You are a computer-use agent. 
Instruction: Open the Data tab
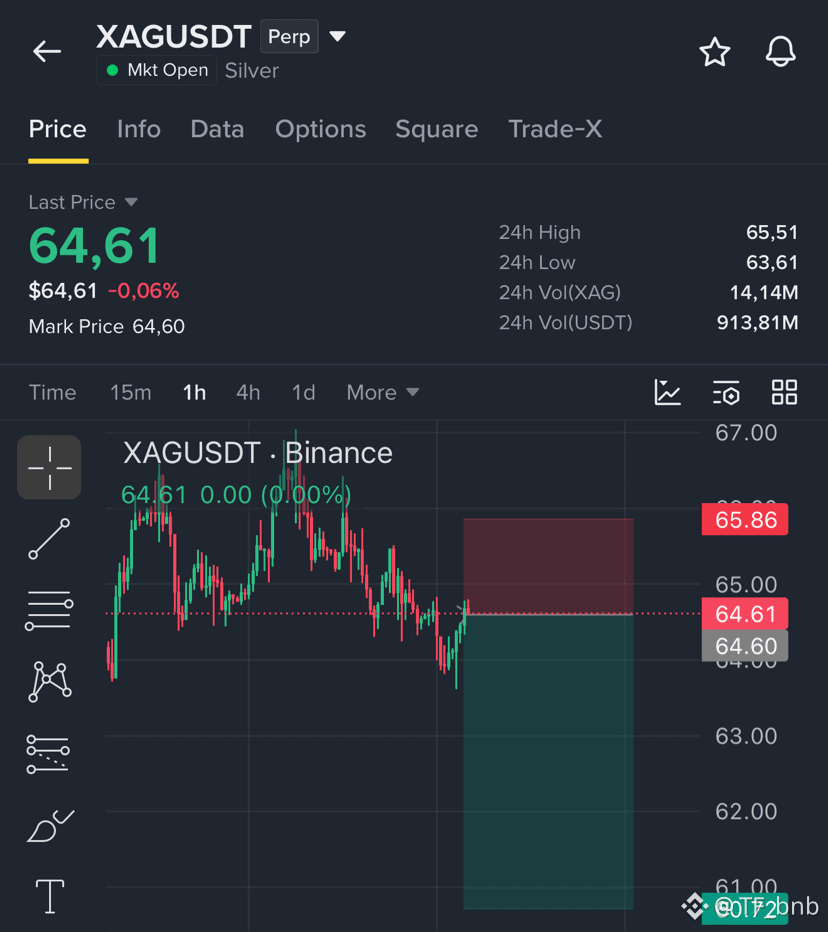click(x=217, y=129)
